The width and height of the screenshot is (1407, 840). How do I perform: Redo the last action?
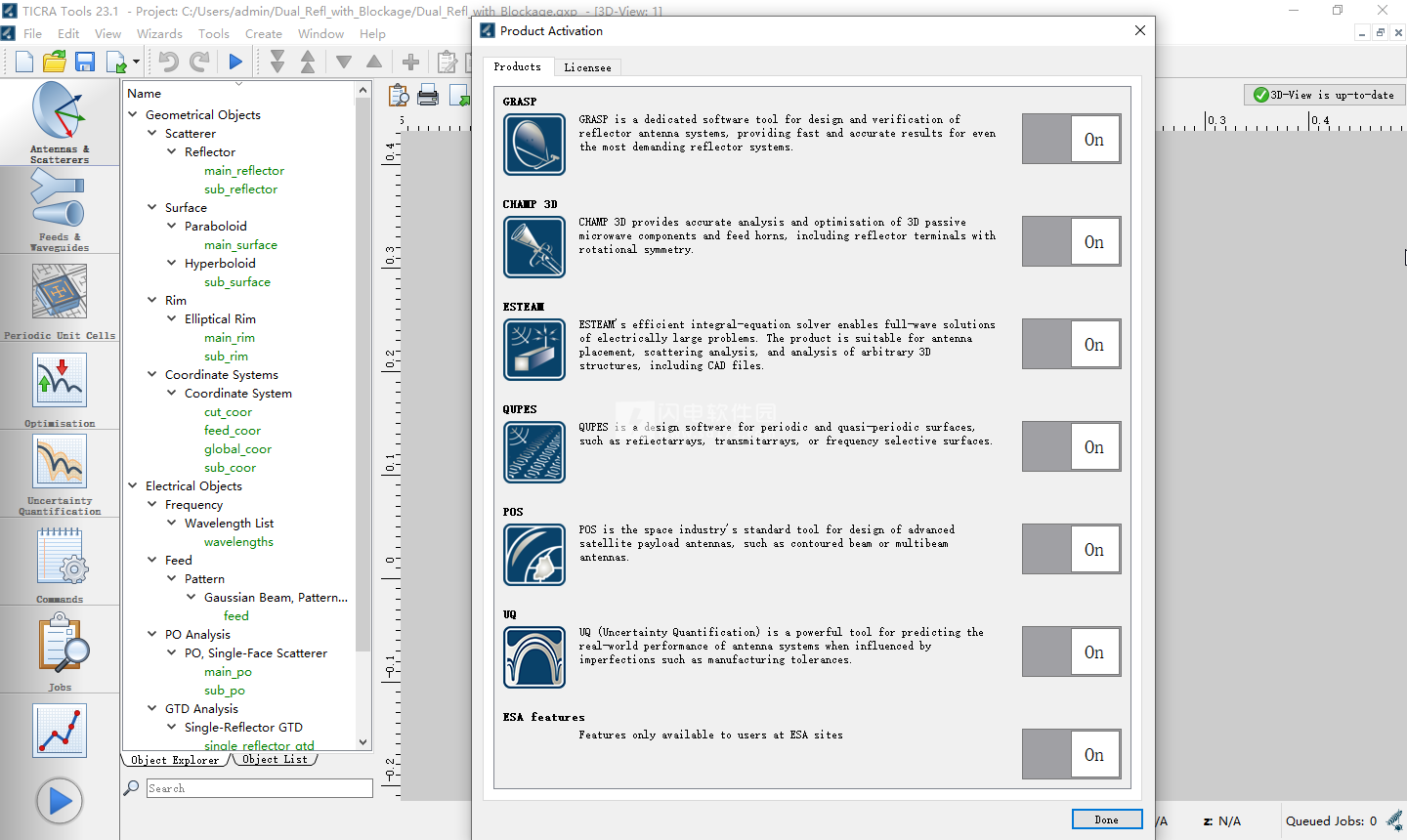(x=199, y=63)
